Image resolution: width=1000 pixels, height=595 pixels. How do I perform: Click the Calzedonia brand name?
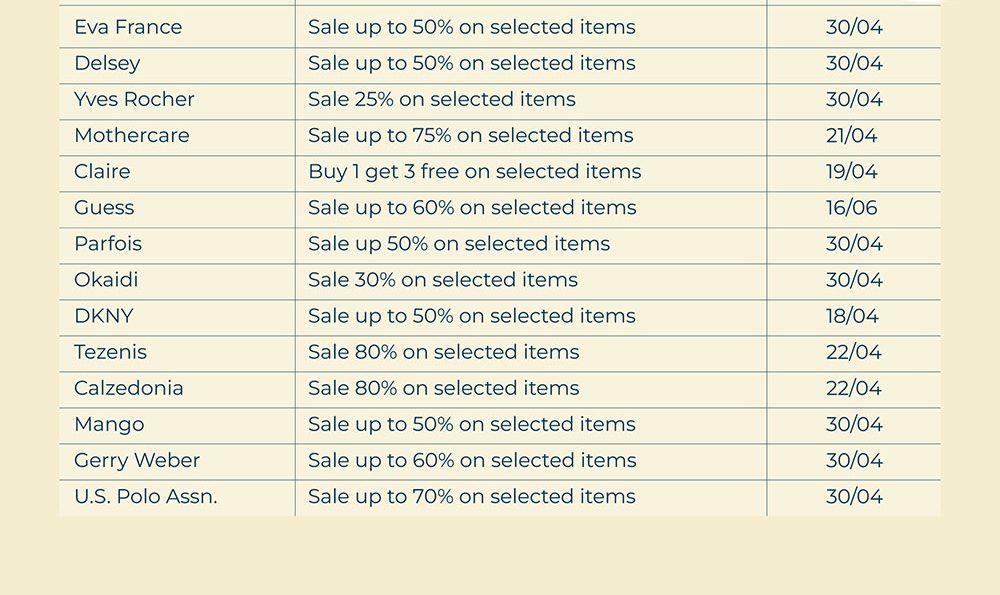tap(129, 388)
